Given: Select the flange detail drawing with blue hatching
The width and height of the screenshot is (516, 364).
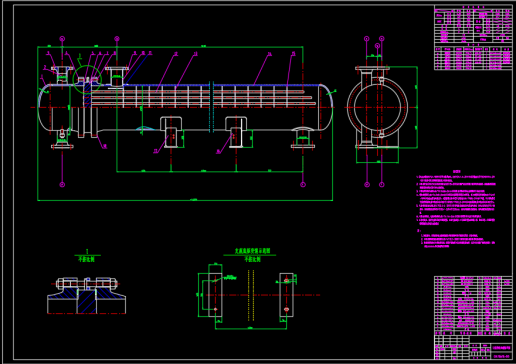Looking at the screenshot, I should pyautogui.click(x=87, y=296).
